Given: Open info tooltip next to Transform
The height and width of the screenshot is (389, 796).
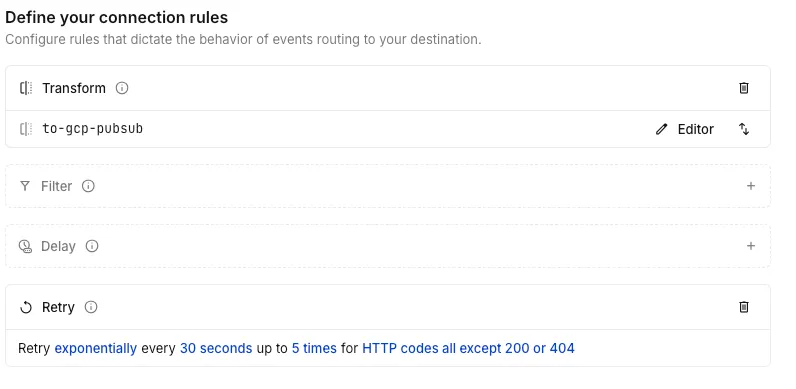Looking at the screenshot, I should click(x=122, y=88).
